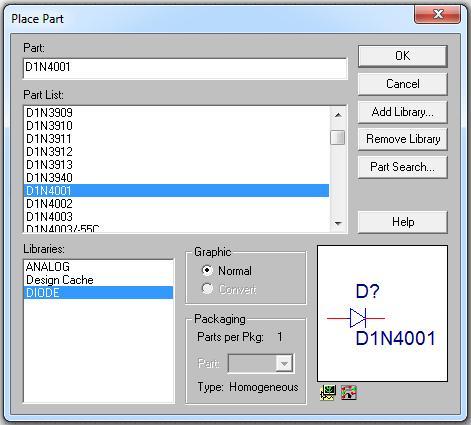Open Part Search
The height and width of the screenshot is (425, 471).
pyautogui.click(x=403, y=167)
